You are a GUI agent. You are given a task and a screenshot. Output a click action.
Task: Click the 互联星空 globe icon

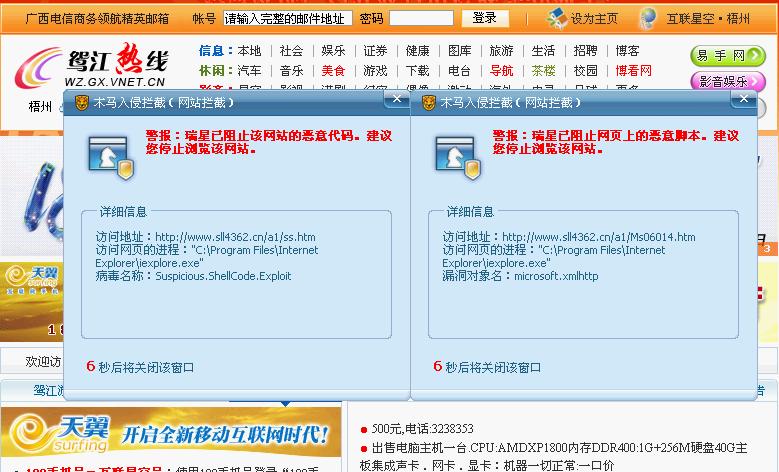648,18
